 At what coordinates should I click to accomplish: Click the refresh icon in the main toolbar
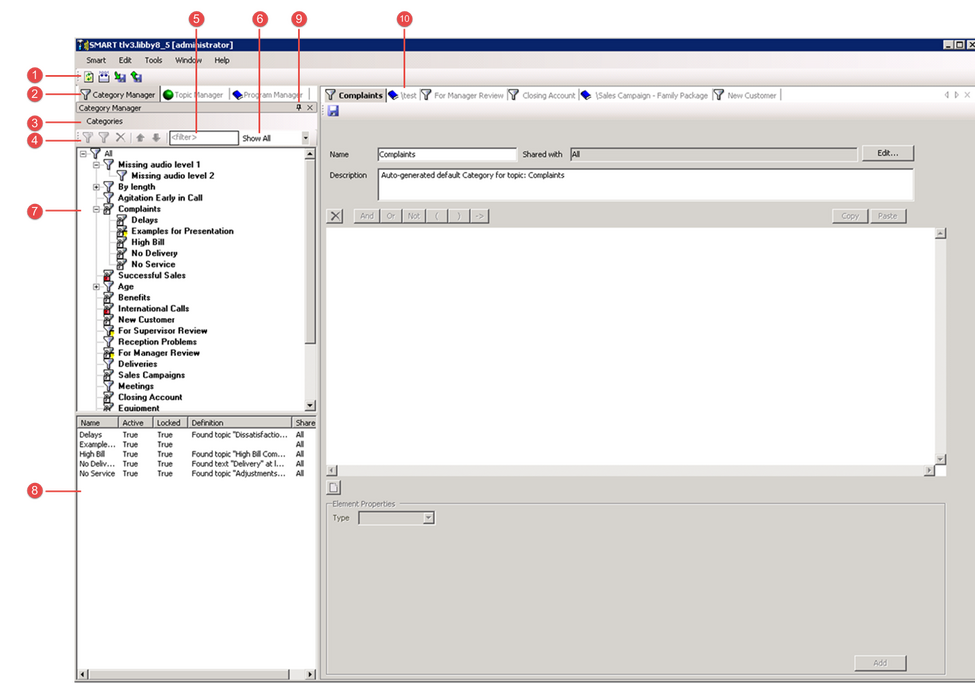[x=89, y=77]
